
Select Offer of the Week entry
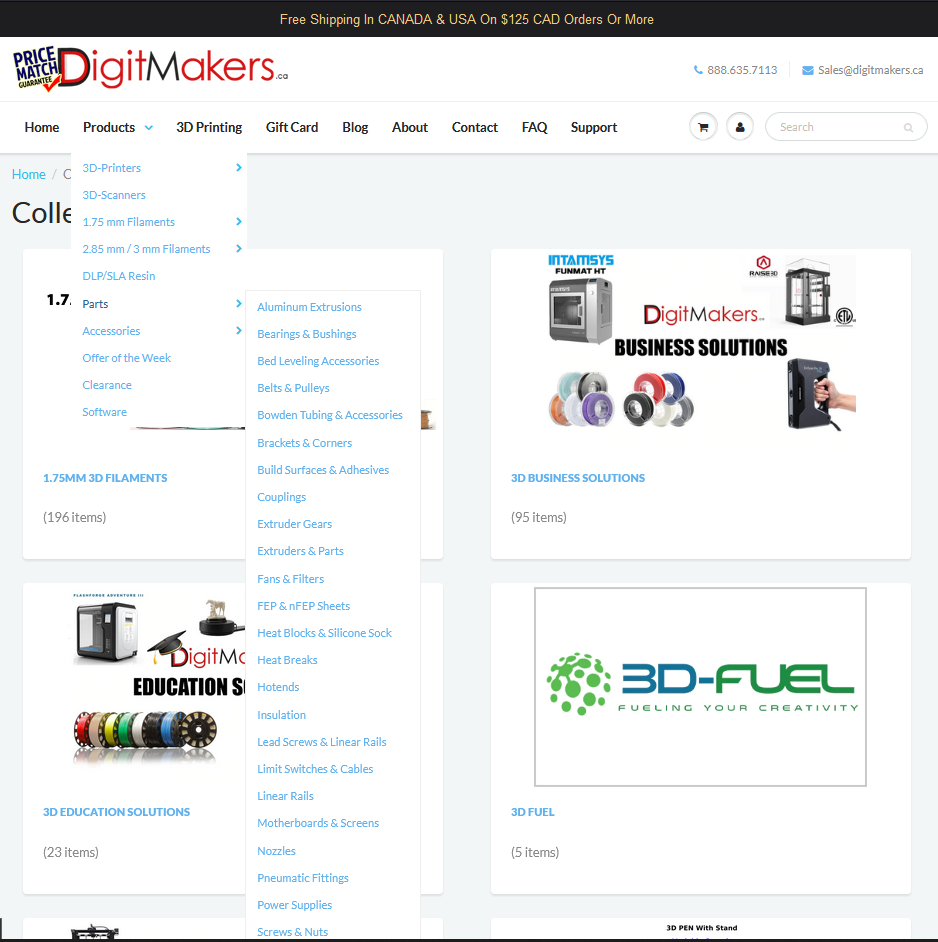127,358
